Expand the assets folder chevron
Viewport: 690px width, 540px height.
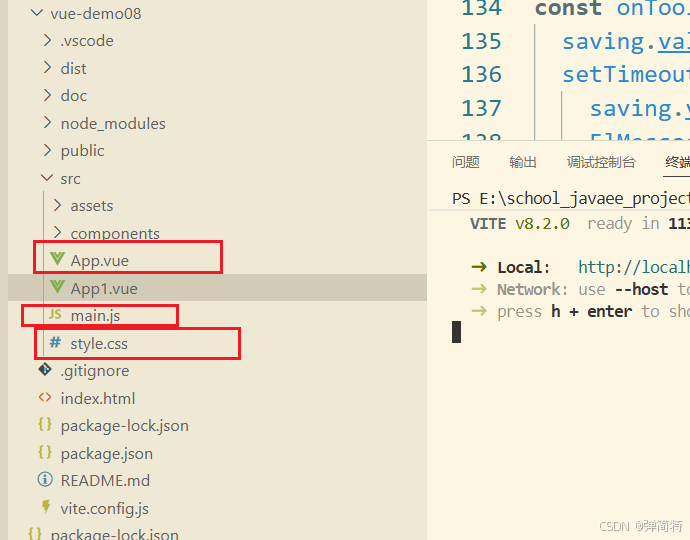tap(57, 206)
